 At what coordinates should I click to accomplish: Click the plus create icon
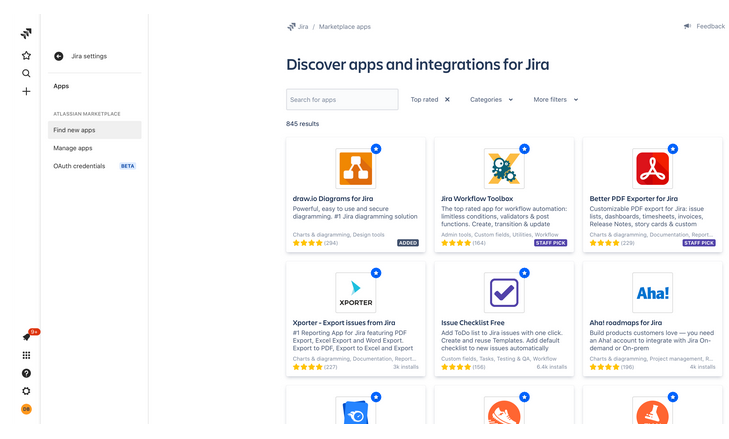26,91
